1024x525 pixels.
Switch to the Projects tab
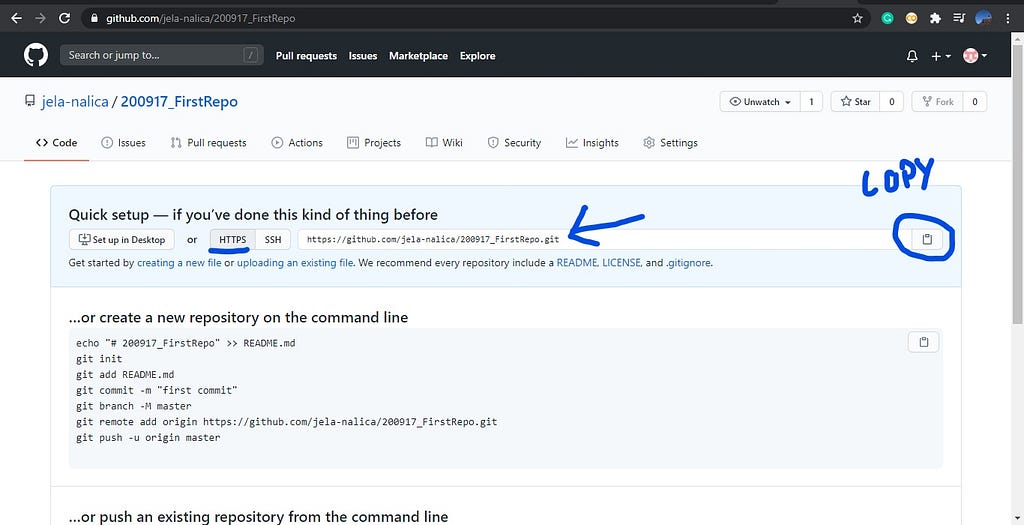374,143
